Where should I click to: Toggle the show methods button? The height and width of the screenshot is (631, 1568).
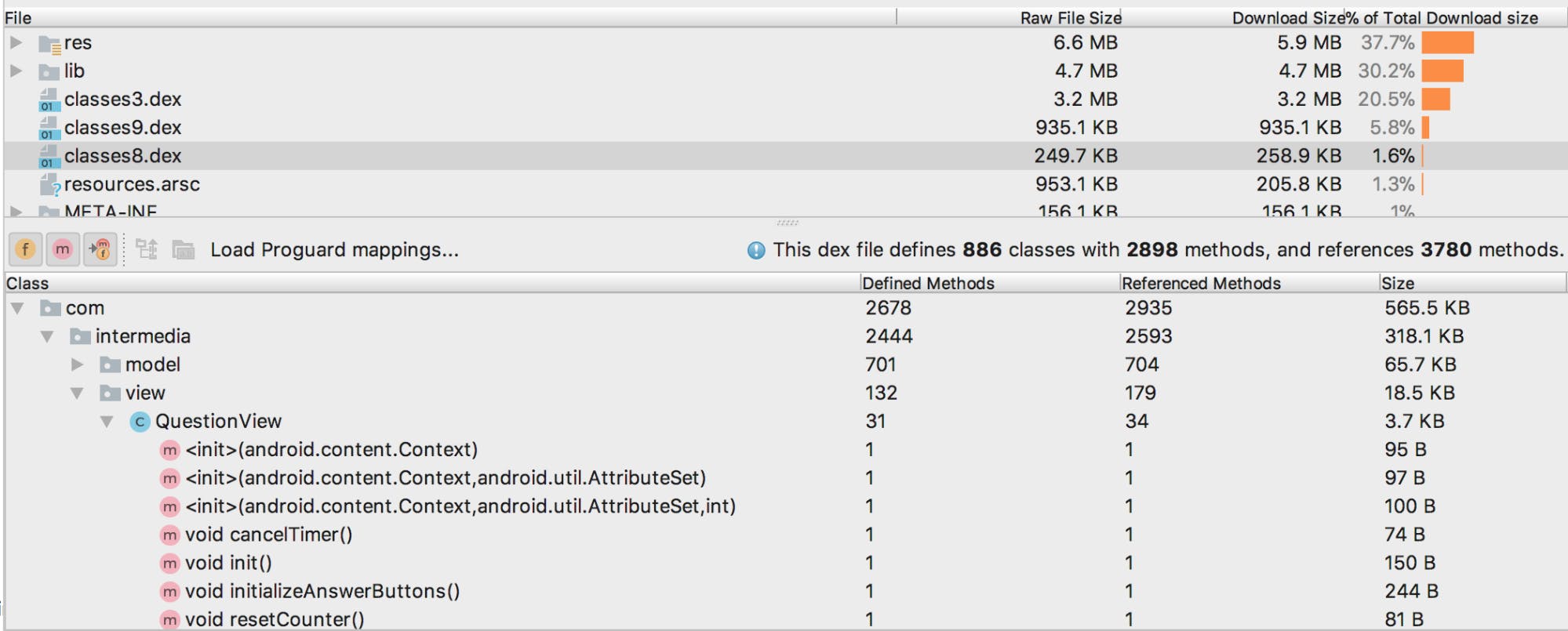tap(63, 249)
